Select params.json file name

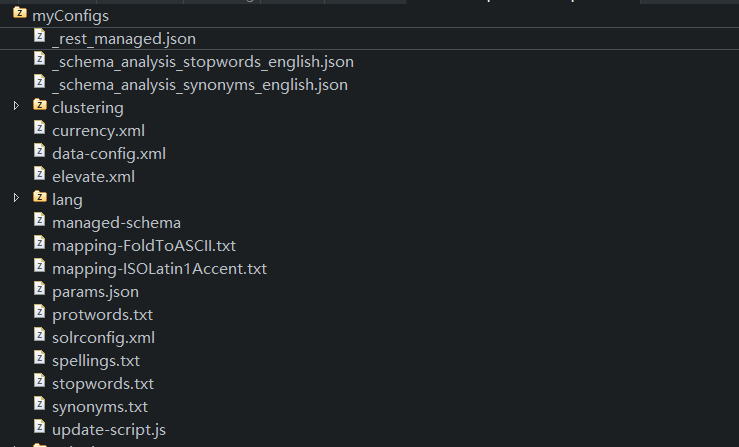point(95,292)
